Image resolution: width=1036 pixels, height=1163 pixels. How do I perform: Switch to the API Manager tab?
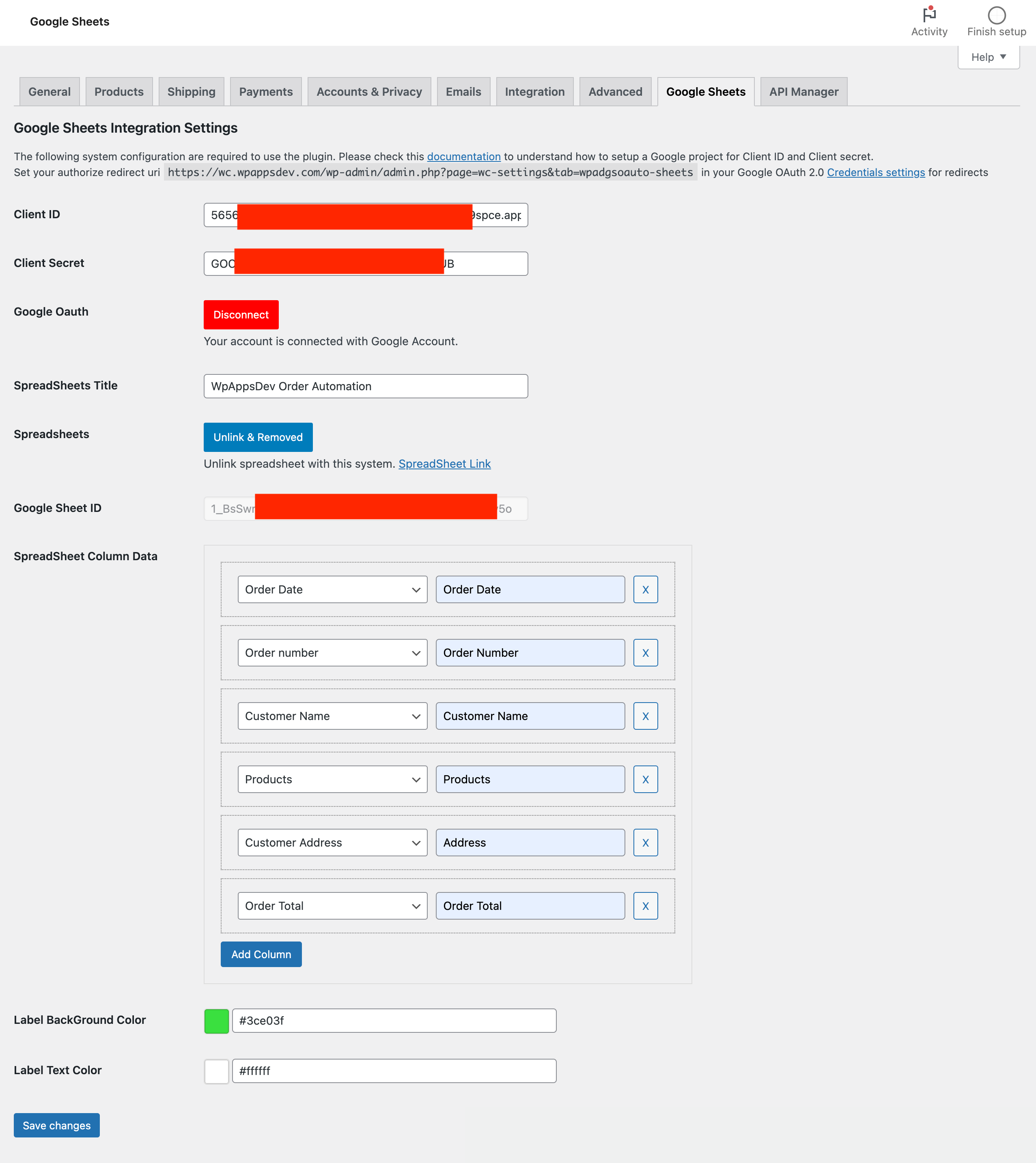pyautogui.click(x=803, y=91)
